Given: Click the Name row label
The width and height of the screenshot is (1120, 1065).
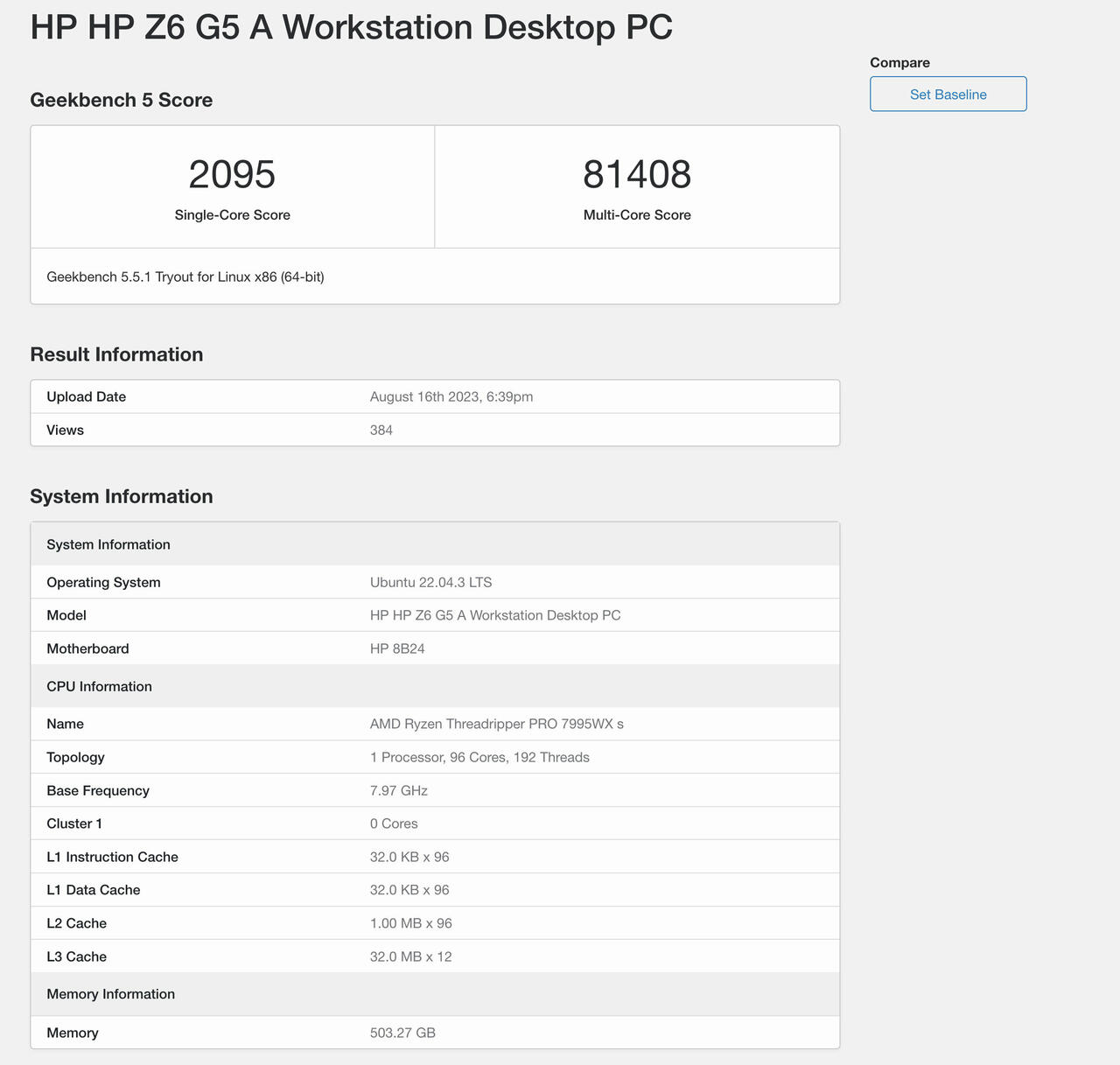Looking at the screenshot, I should click(66, 724).
